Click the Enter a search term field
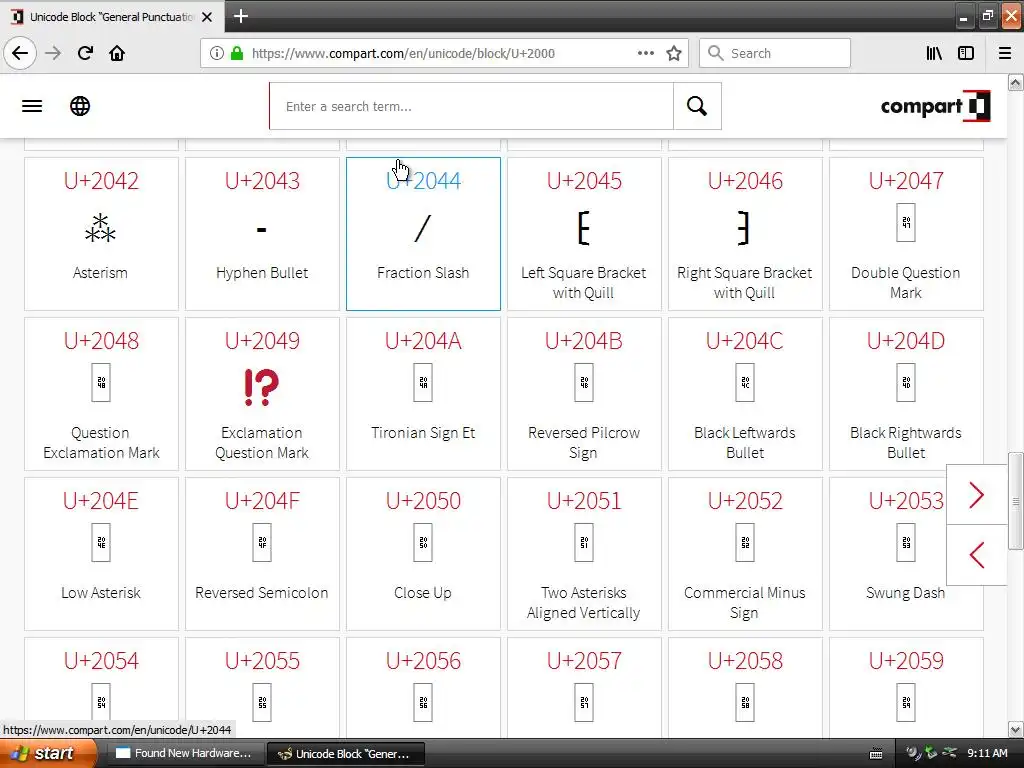Viewport: 1024px width, 768px height. (472, 106)
